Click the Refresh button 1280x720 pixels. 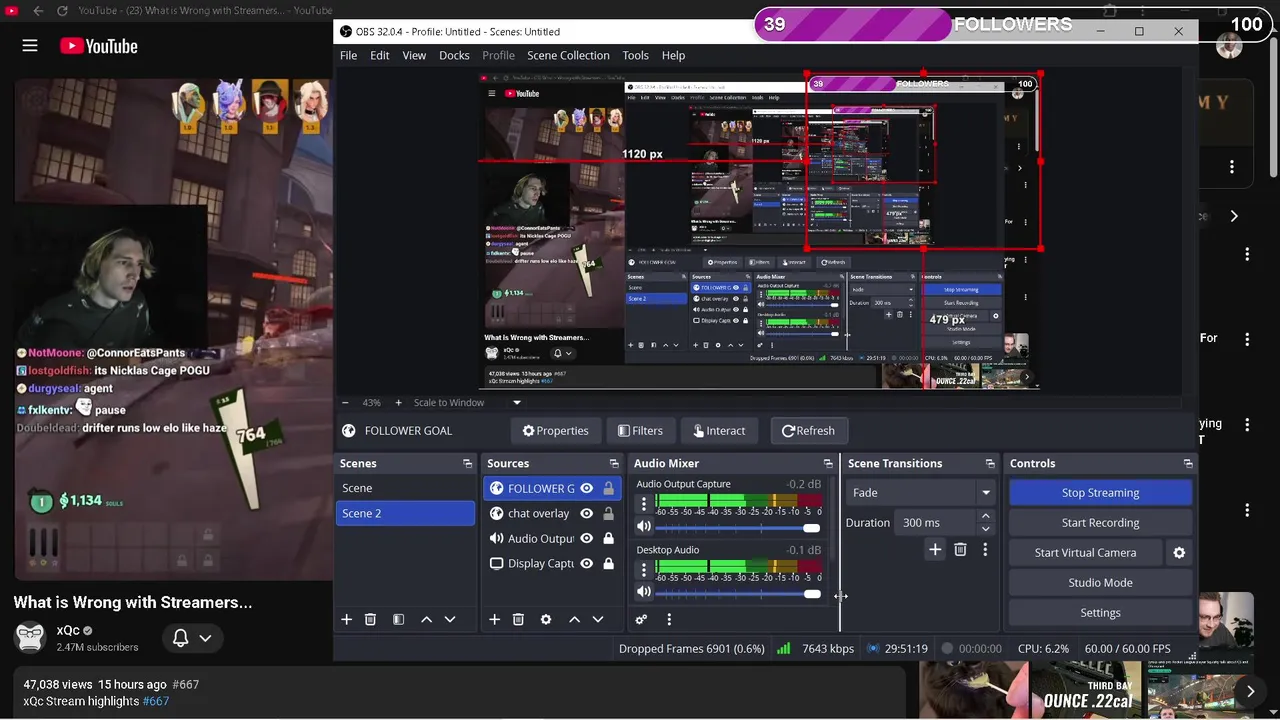coord(808,430)
